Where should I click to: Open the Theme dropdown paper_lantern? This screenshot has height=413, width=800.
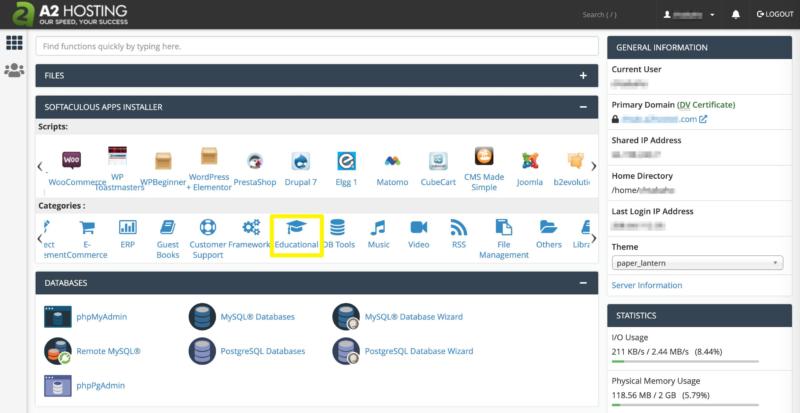click(x=697, y=263)
